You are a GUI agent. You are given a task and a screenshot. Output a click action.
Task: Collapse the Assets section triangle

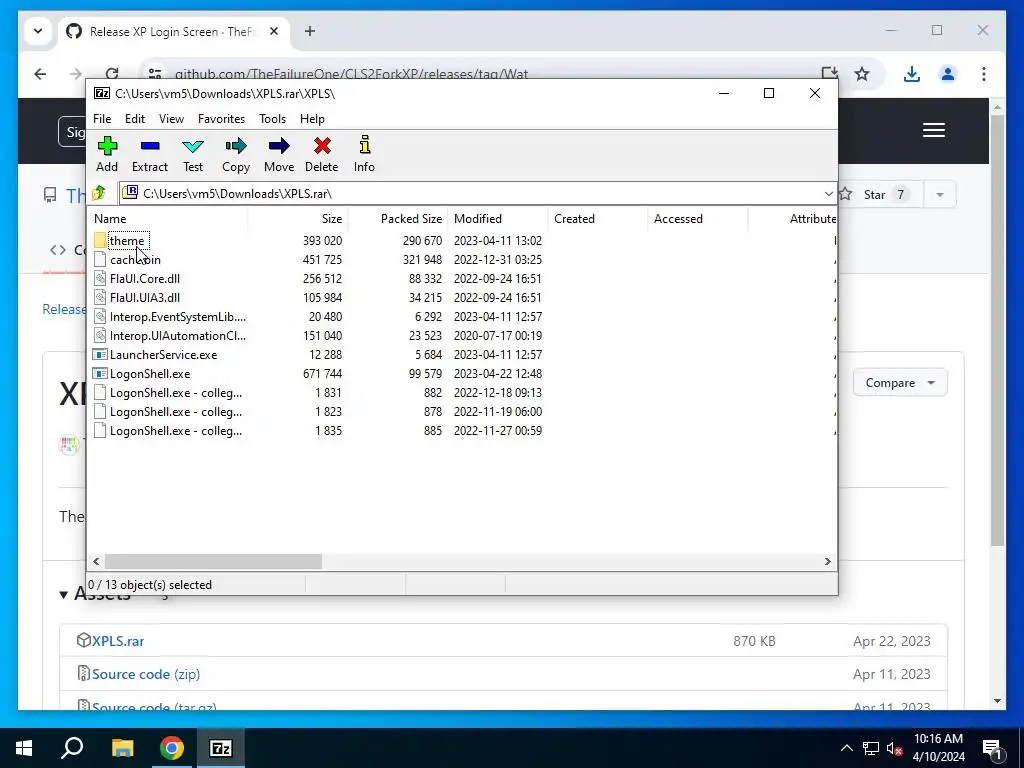point(63,594)
